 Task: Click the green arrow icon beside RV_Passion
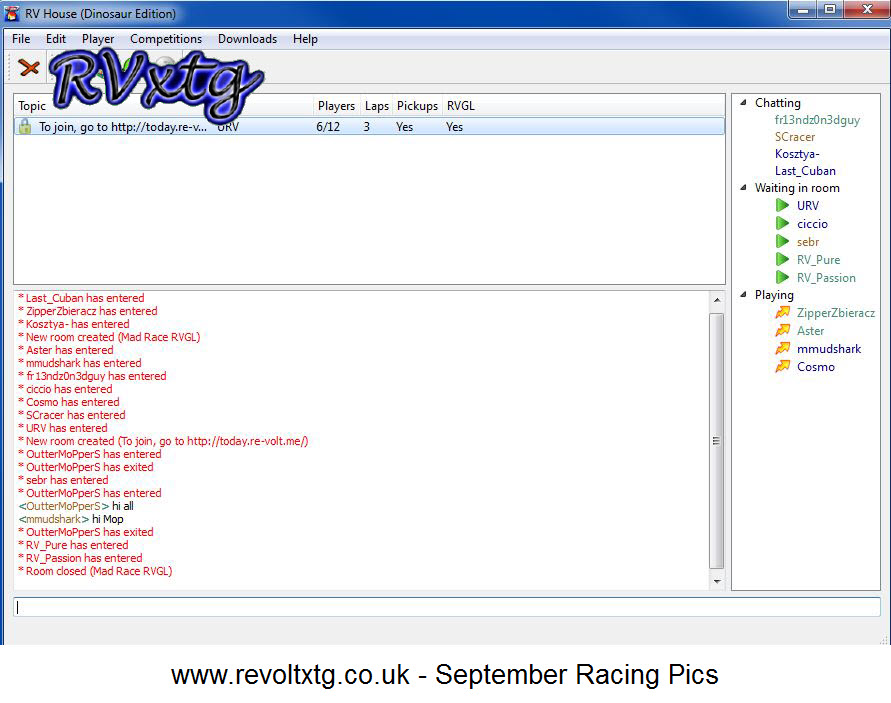pos(782,278)
